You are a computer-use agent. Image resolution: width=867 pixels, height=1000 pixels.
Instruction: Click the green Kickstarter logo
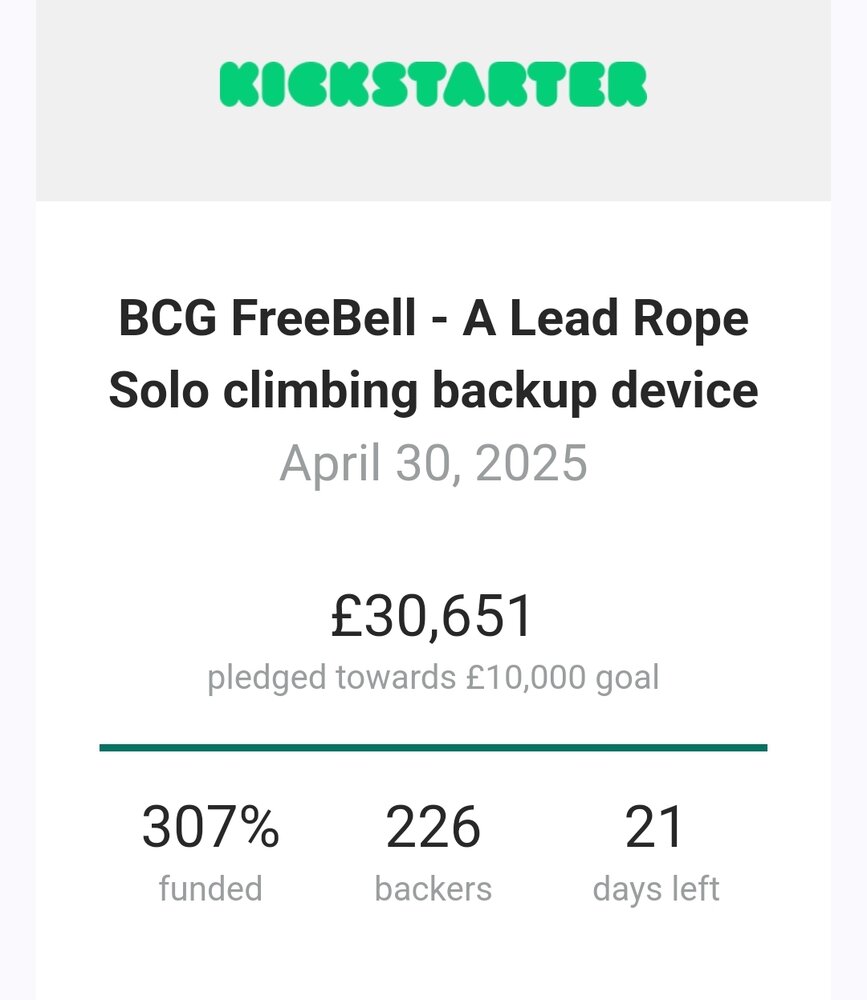coord(433,85)
